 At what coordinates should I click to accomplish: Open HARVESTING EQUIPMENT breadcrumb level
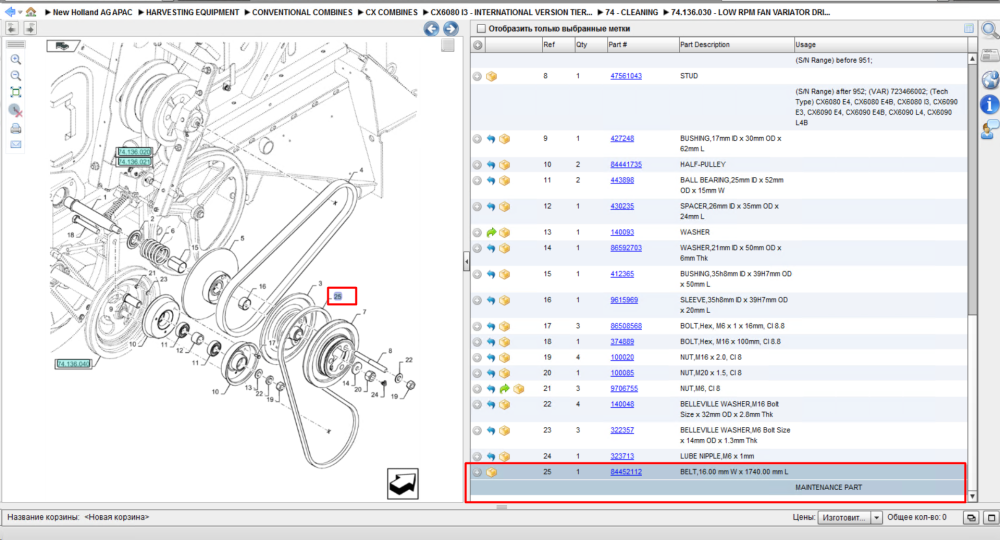193,12
